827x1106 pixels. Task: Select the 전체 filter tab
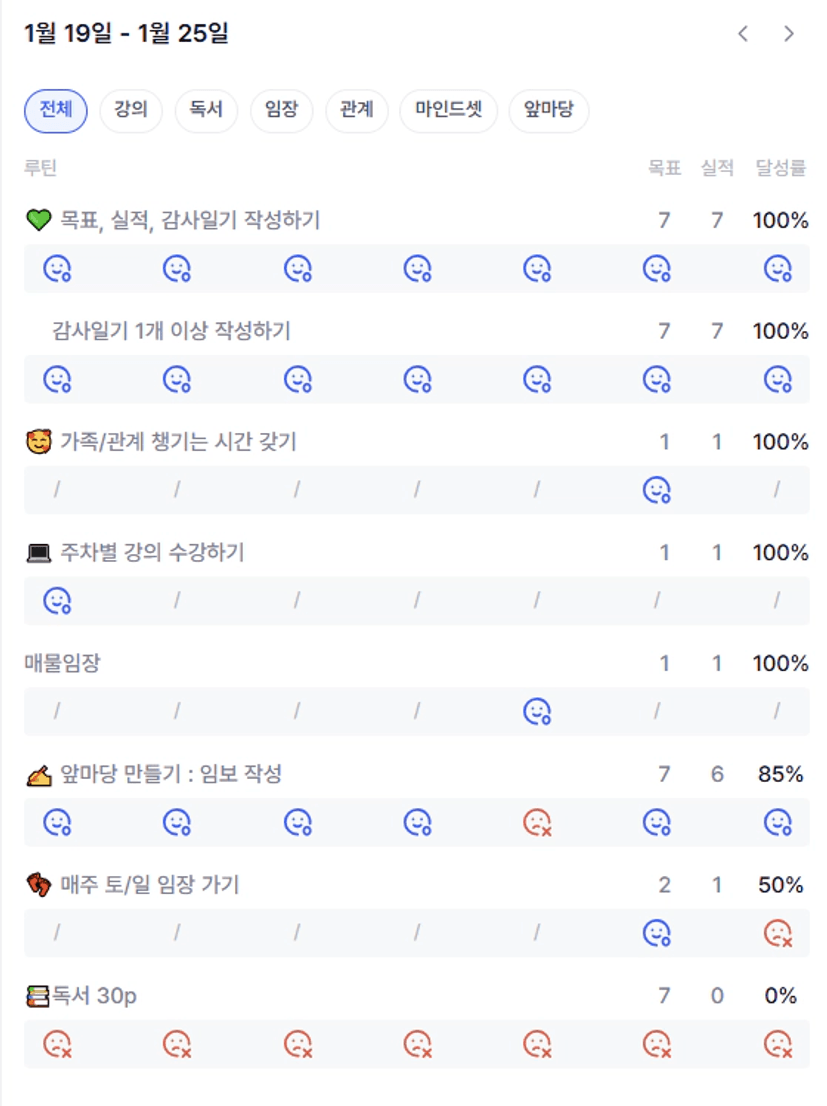click(x=56, y=110)
